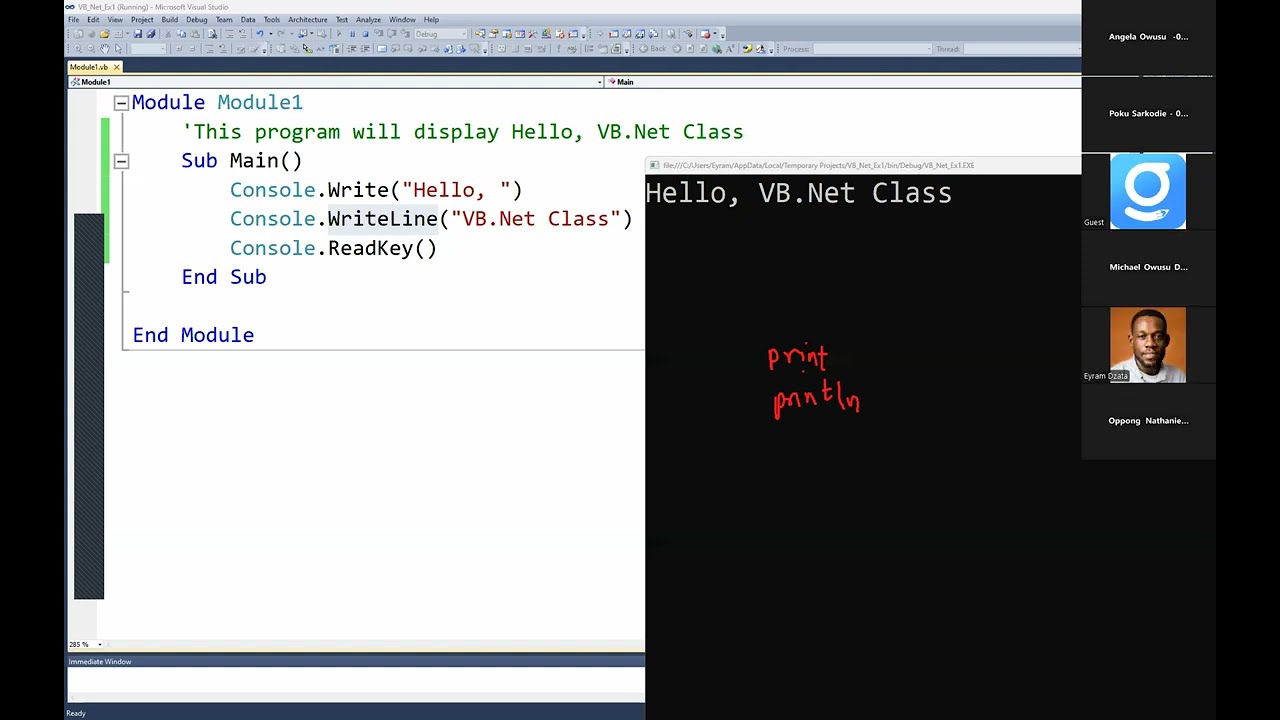The width and height of the screenshot is (1280, 720).
Task: Click the "End Sub" code line
Action: 224,277
